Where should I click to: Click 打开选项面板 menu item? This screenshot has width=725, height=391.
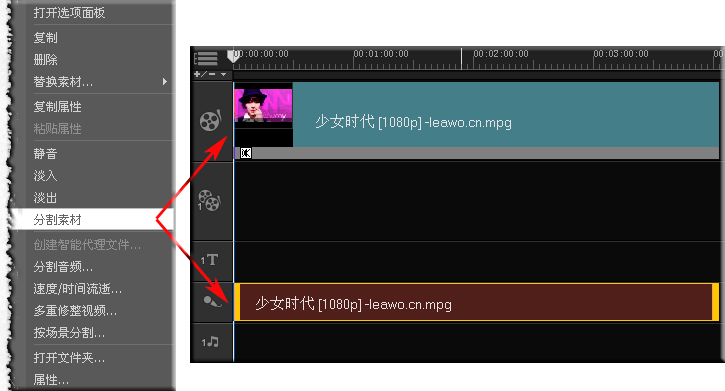click(x=69, y=12)
